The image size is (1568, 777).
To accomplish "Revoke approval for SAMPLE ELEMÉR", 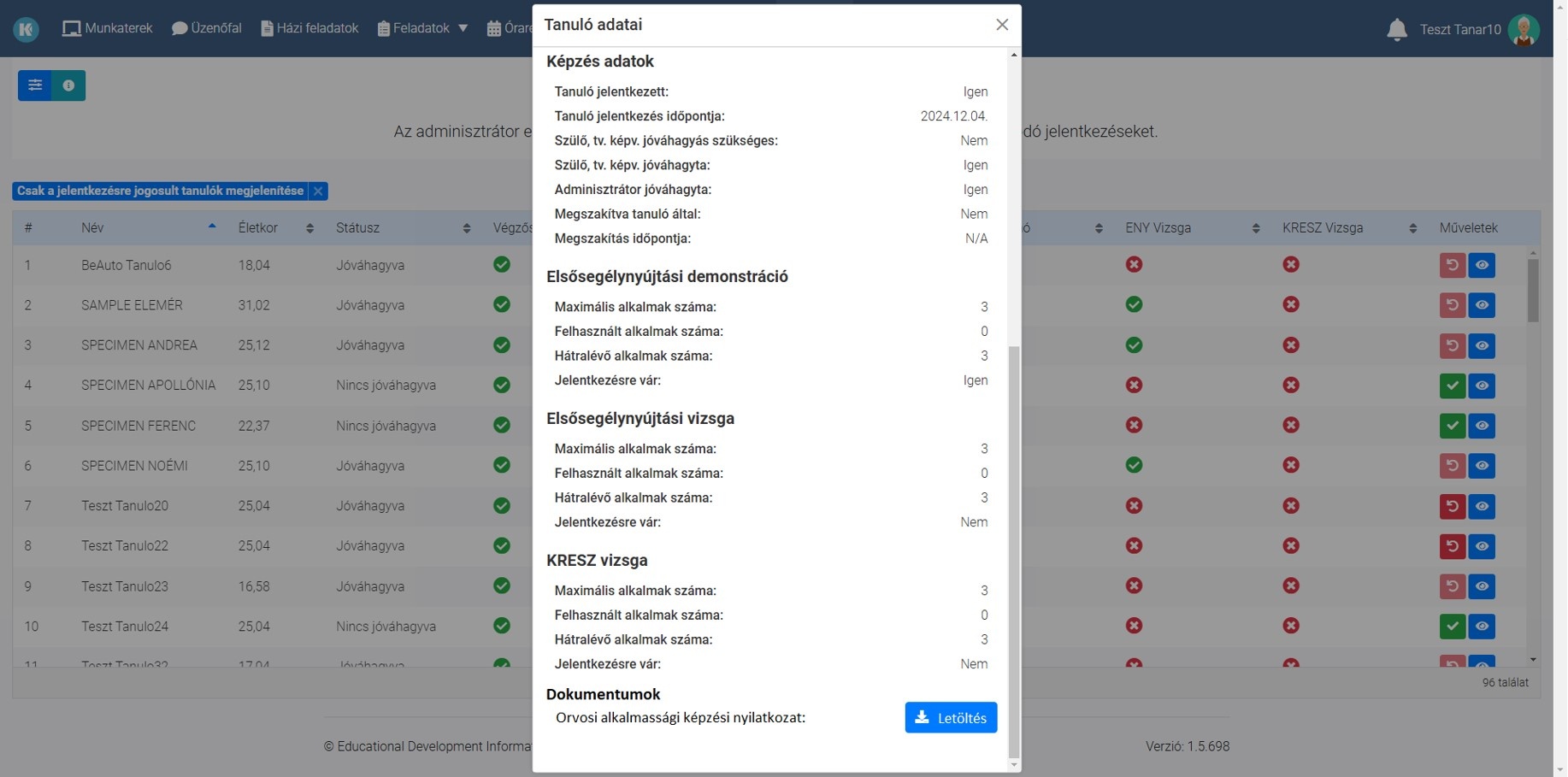I will 1453,305.
